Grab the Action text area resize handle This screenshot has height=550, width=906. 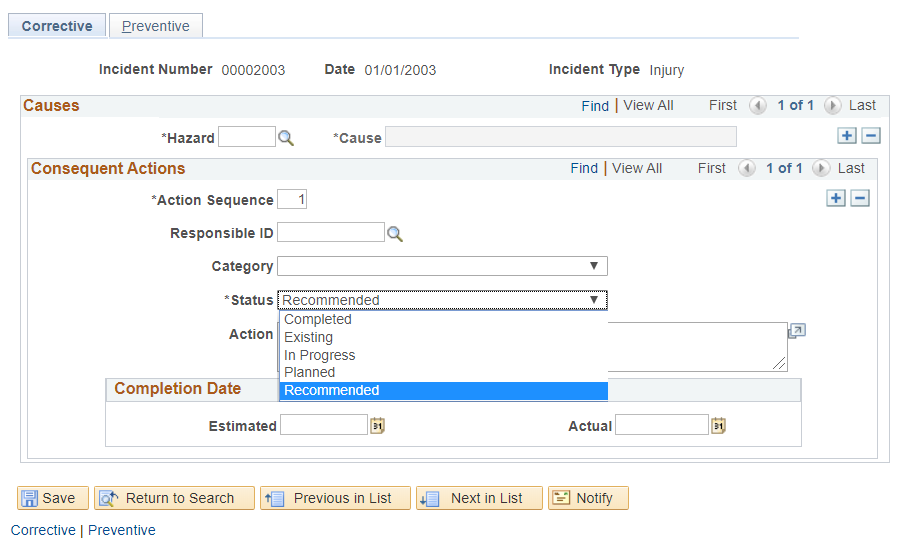tap(779, 363)
